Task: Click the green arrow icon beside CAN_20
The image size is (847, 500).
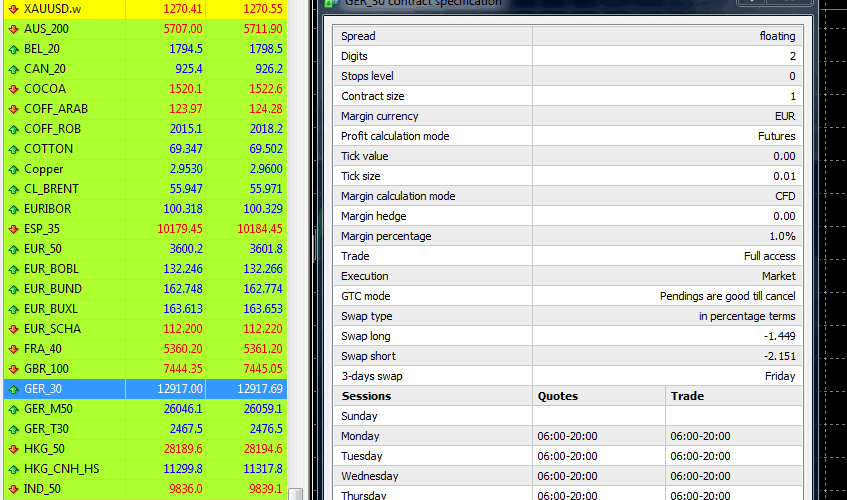Action: (x=14, y=69)
